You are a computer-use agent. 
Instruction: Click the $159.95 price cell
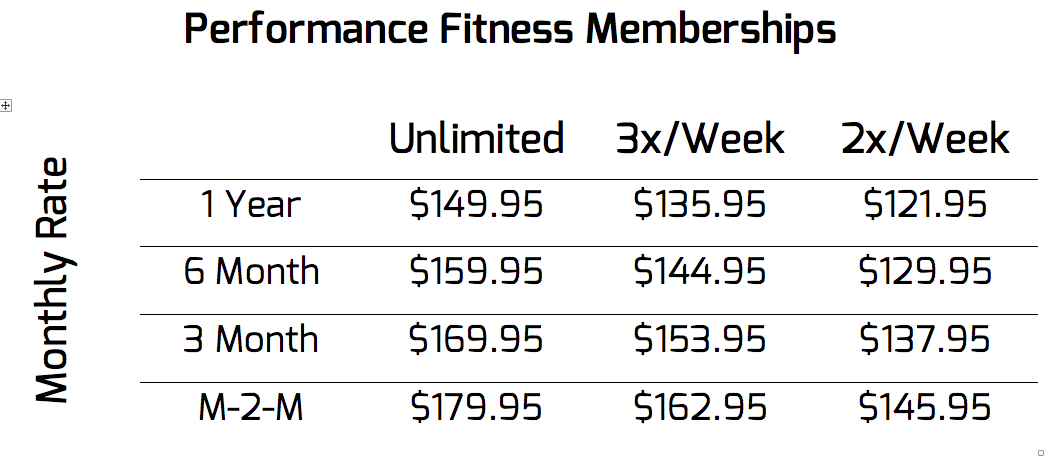(477, 272)
